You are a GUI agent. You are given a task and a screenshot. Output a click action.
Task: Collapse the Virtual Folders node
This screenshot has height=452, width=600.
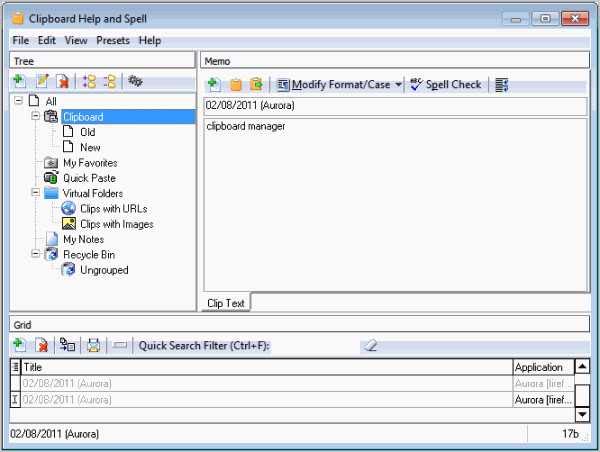click(x=35, y=193)
